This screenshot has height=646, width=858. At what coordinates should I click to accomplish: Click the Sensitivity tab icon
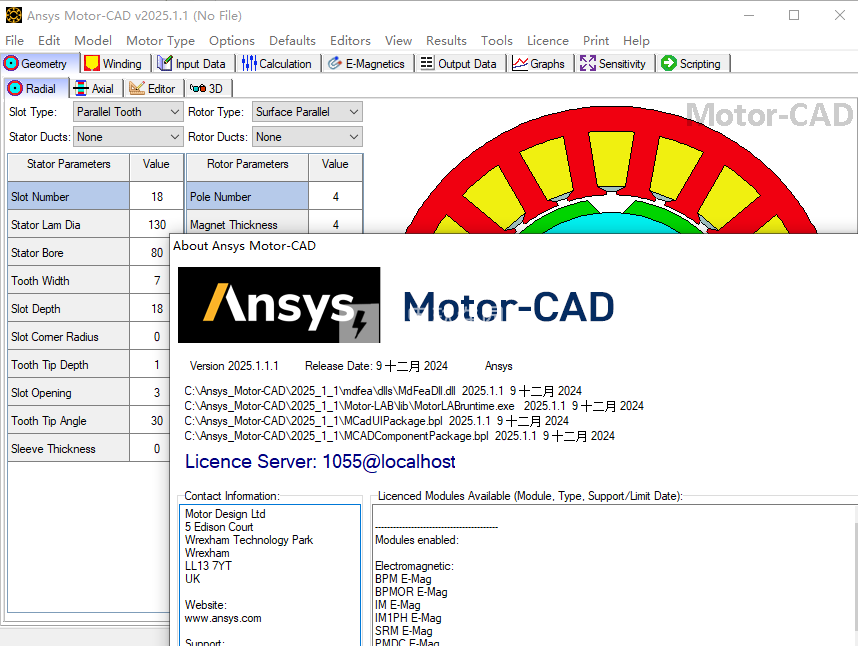(x=588, y=64)
